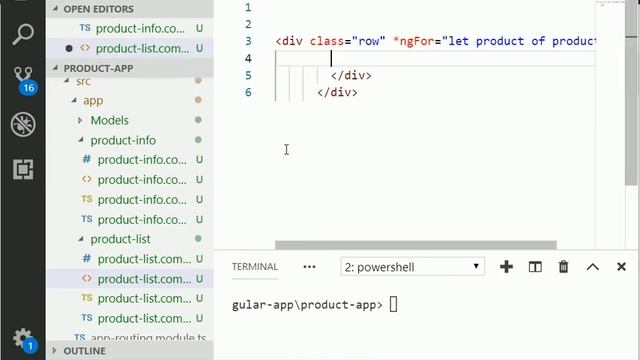Select terminal from the powershell dropdown

coord(412,267)
